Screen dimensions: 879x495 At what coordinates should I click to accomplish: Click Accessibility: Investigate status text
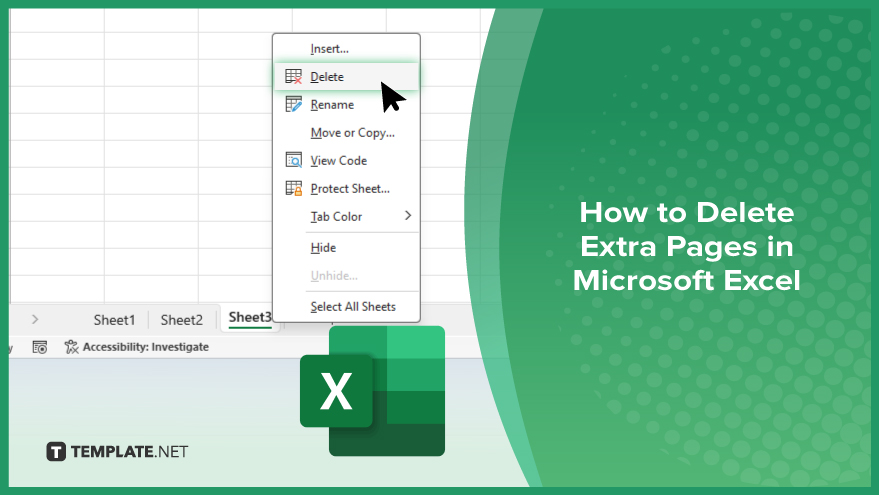[146, 347]
